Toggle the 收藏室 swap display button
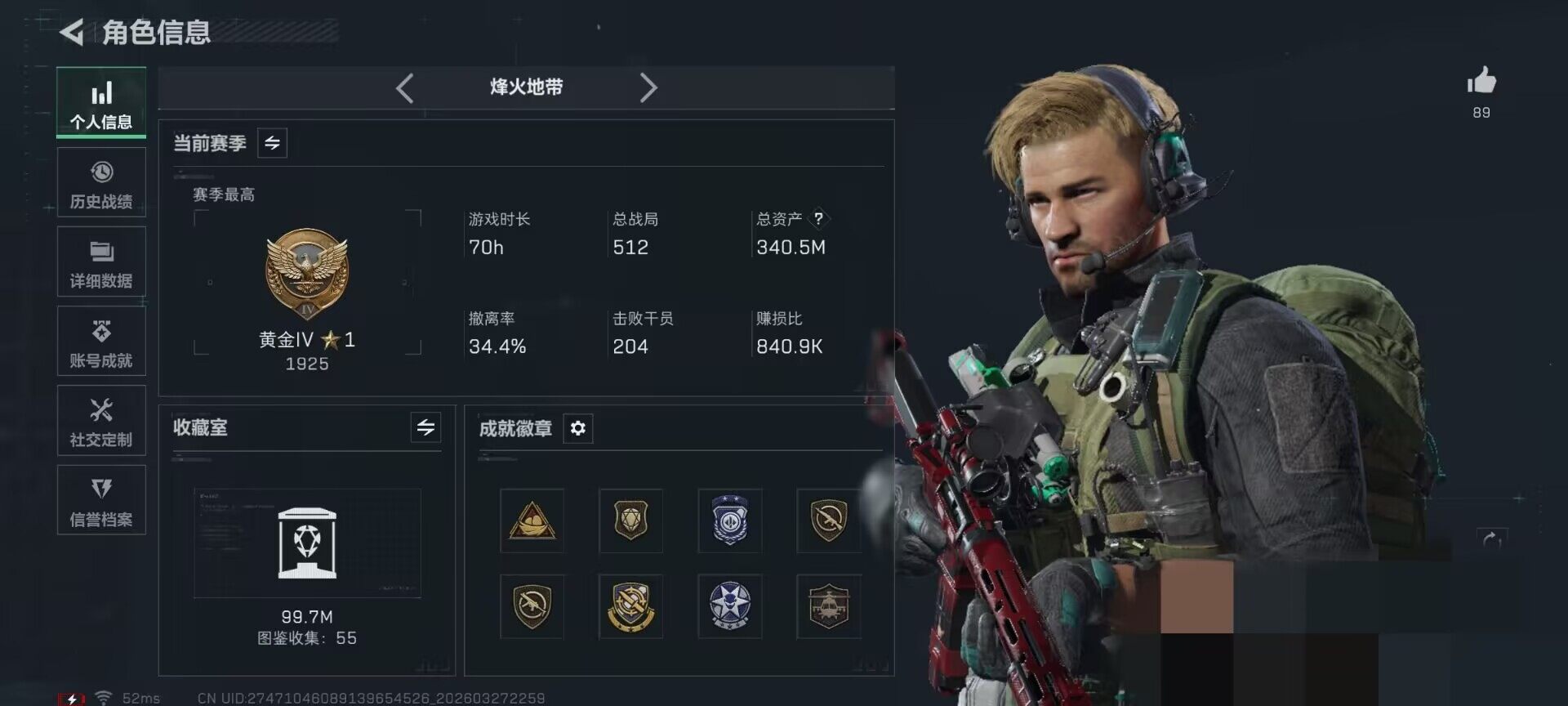 click(x=425, y=427)
